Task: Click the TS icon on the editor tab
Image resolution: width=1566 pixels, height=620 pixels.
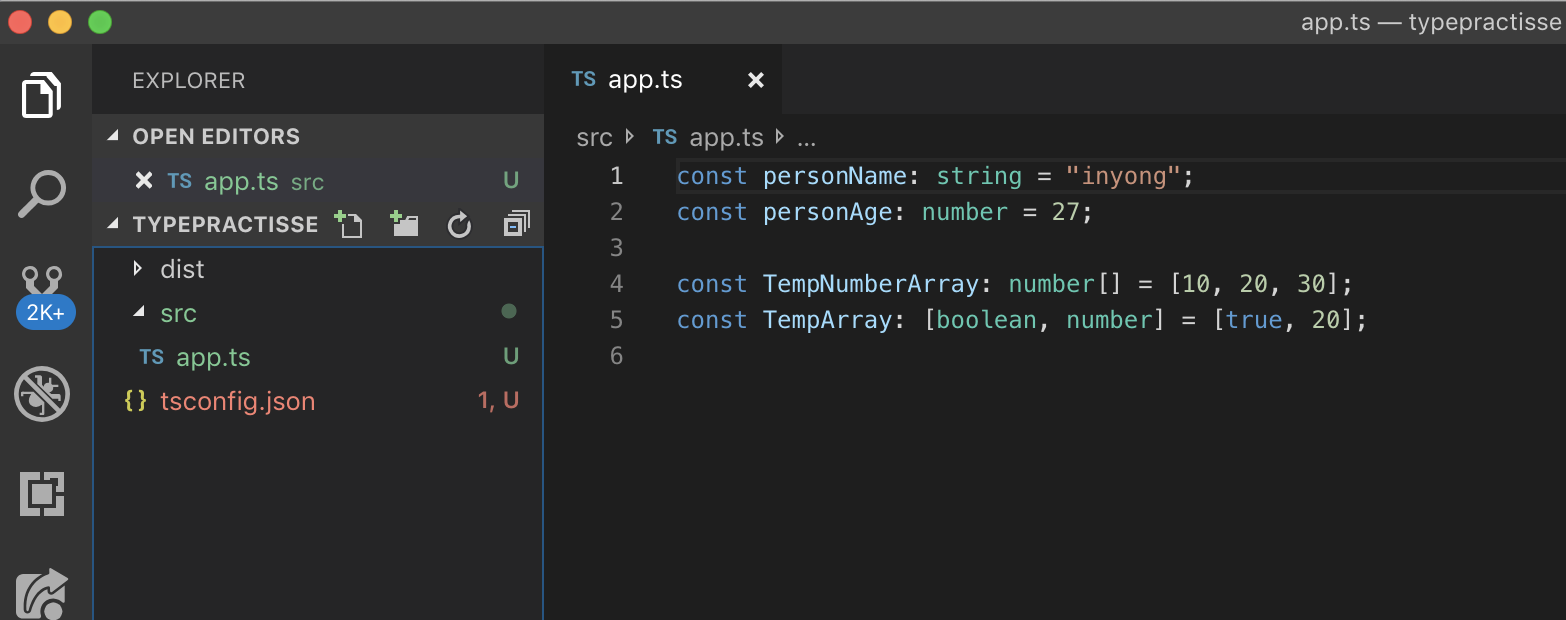Action: pos(584,79)
